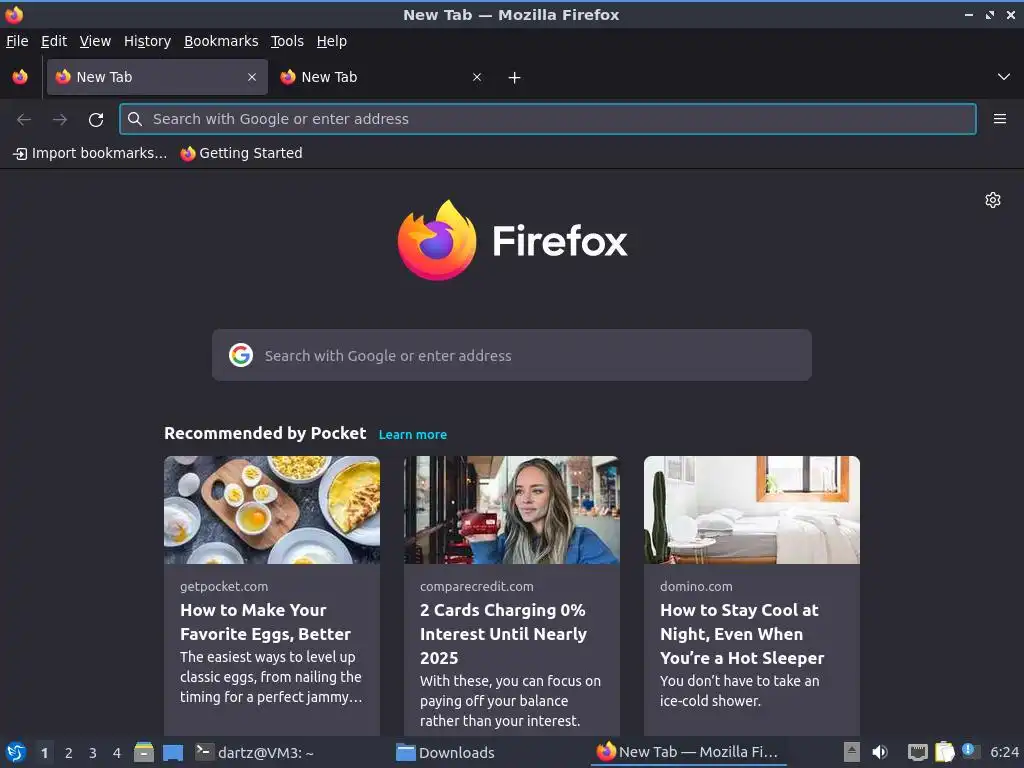This screenshot has width=1024, height=768.
Task: Open the hamburger application menu
Action: [x=1000, y=119]
